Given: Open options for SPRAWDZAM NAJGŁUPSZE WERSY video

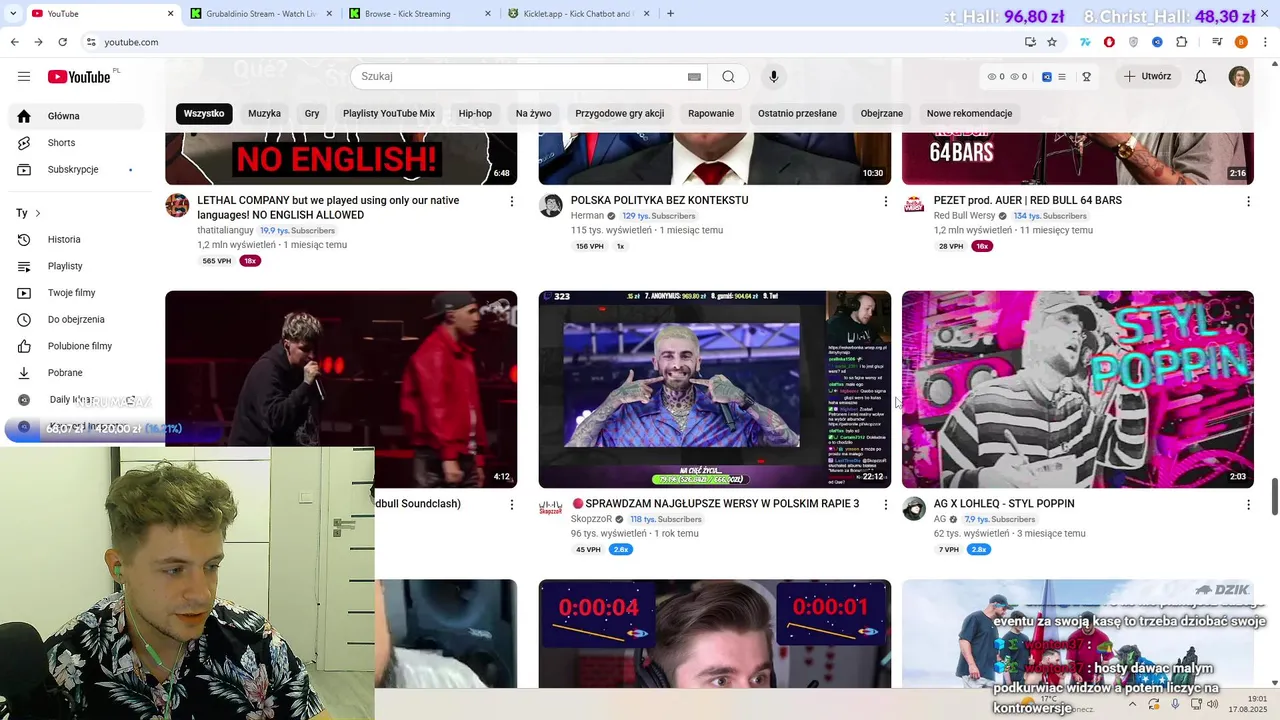Looking at the screenshot, I should [885, 505].
